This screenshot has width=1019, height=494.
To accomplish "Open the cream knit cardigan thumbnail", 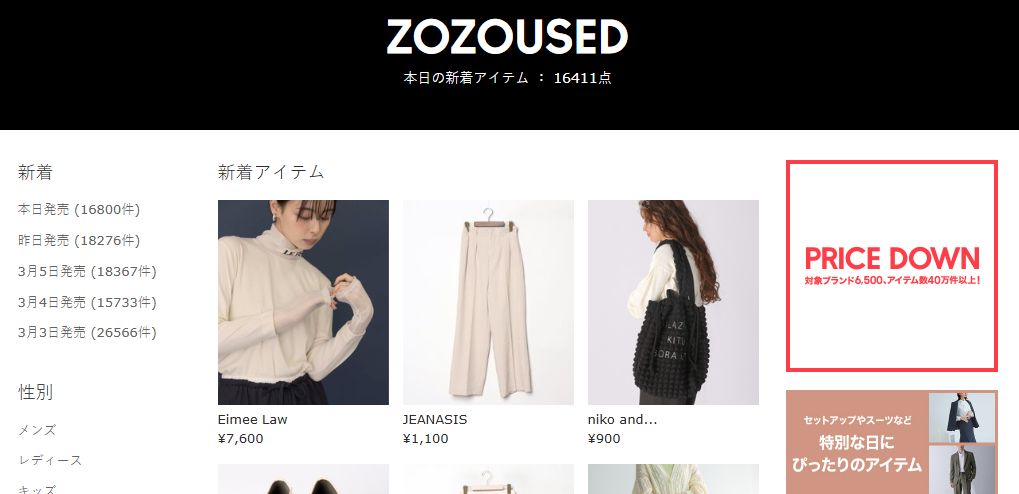I will click(673, 479).
